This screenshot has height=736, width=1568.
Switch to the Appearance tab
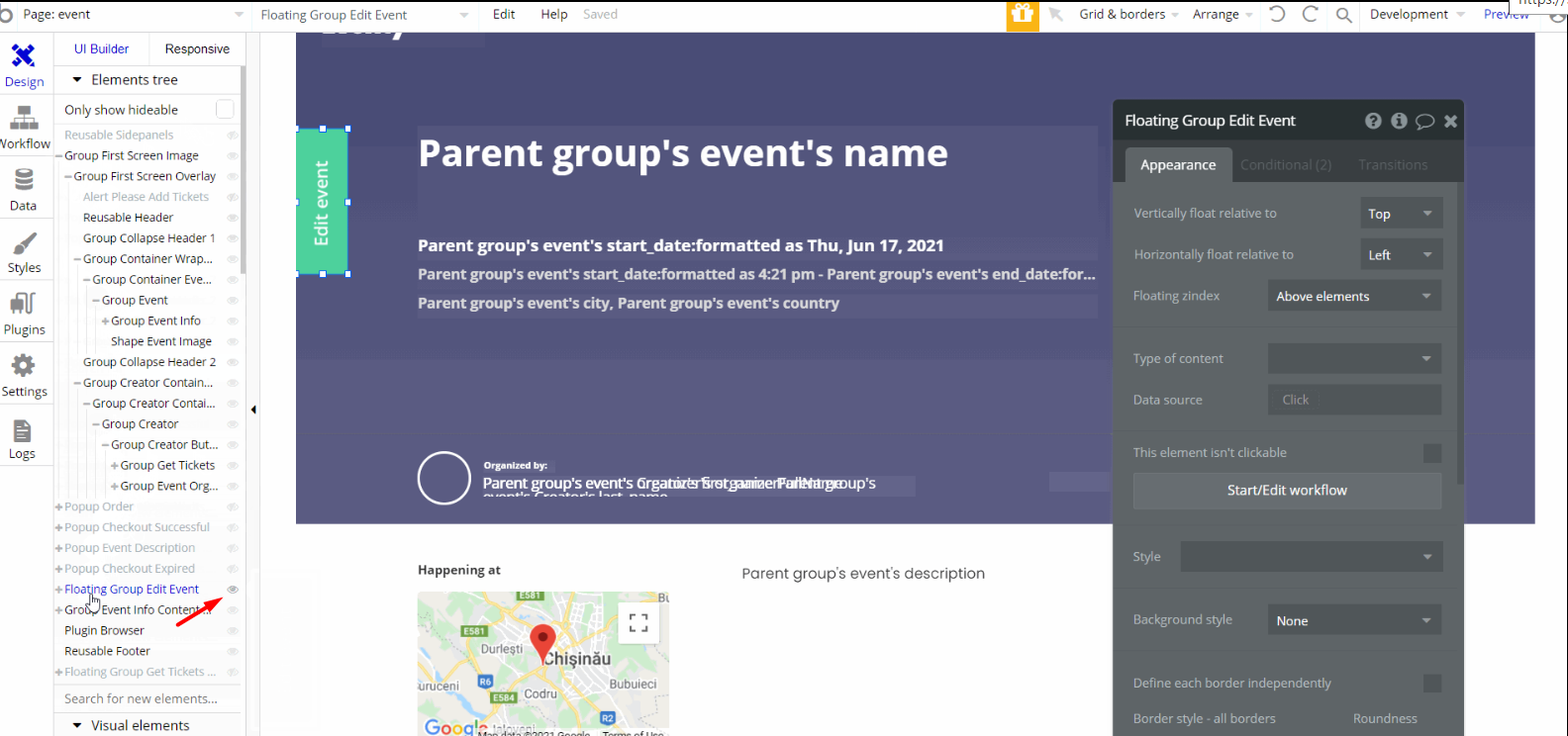point(1178,165)
